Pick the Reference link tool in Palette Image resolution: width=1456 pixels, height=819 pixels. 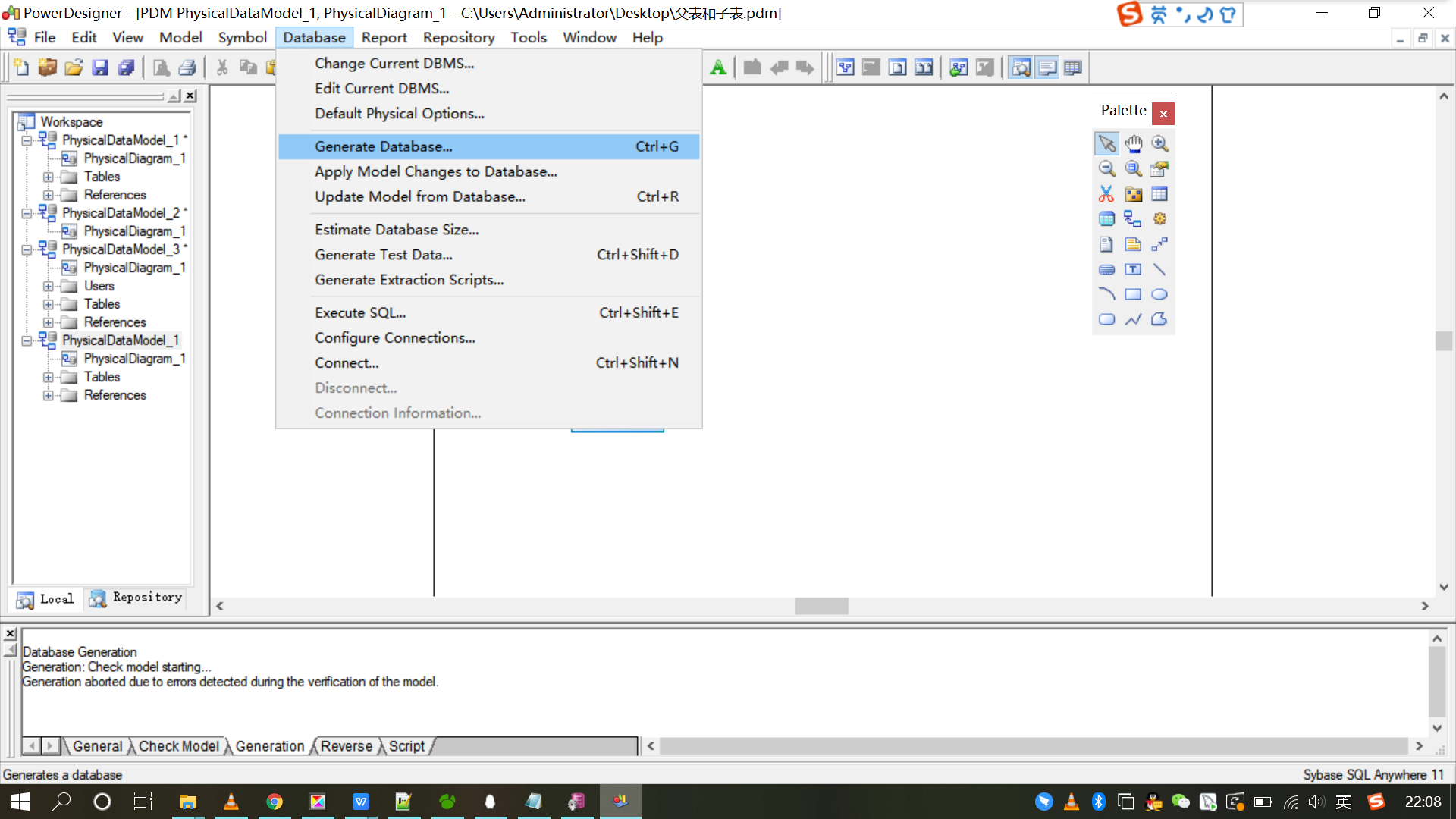[x=1133, y=219]
